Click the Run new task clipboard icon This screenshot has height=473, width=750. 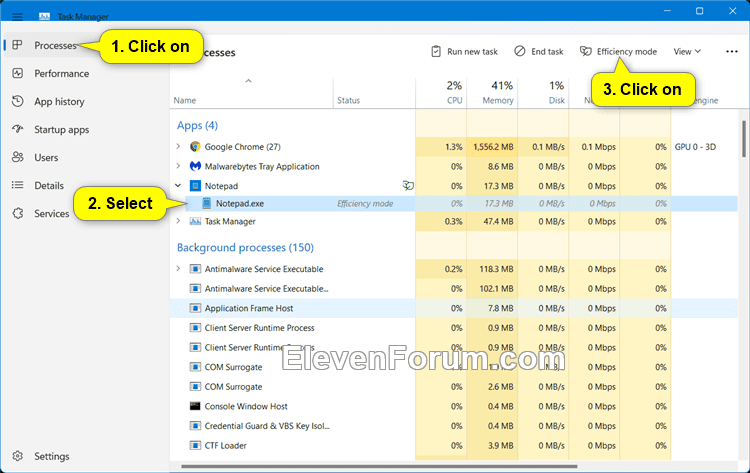pyautogui.click(x=436, y=51)
